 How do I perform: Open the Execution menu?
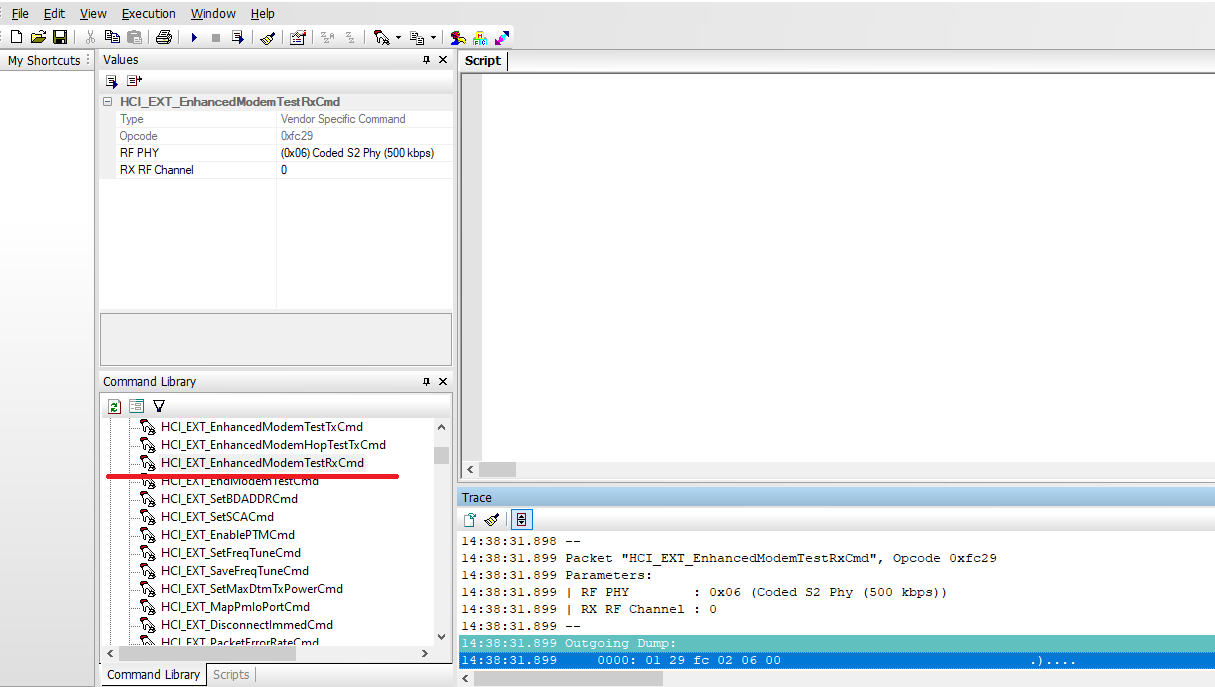click(x=149, y=14)
